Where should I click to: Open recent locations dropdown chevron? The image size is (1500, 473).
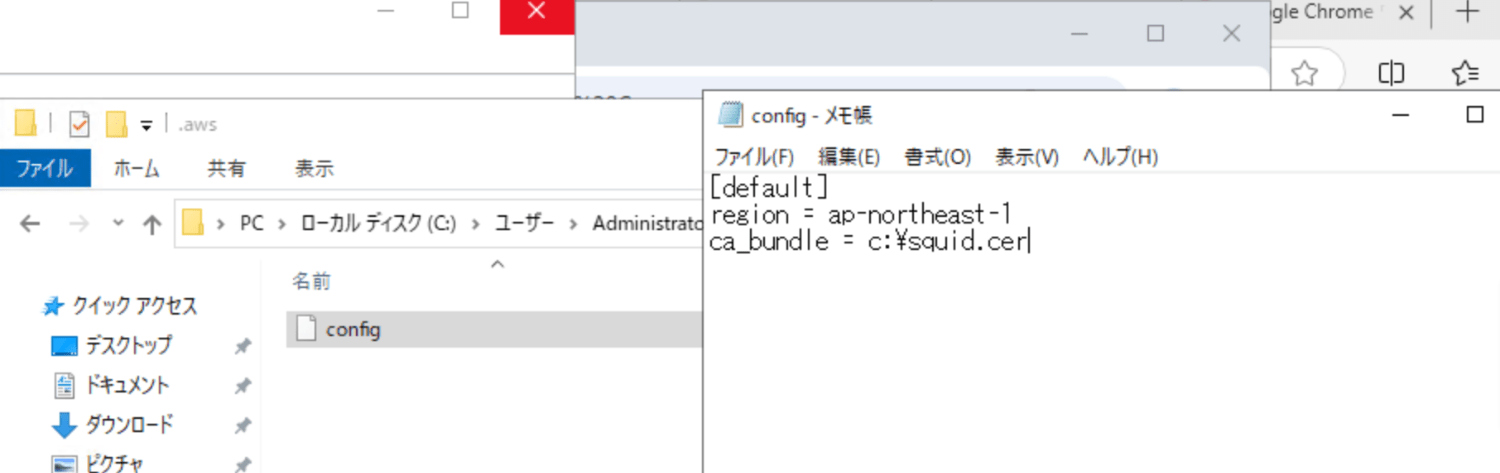(x=118, y=223)
